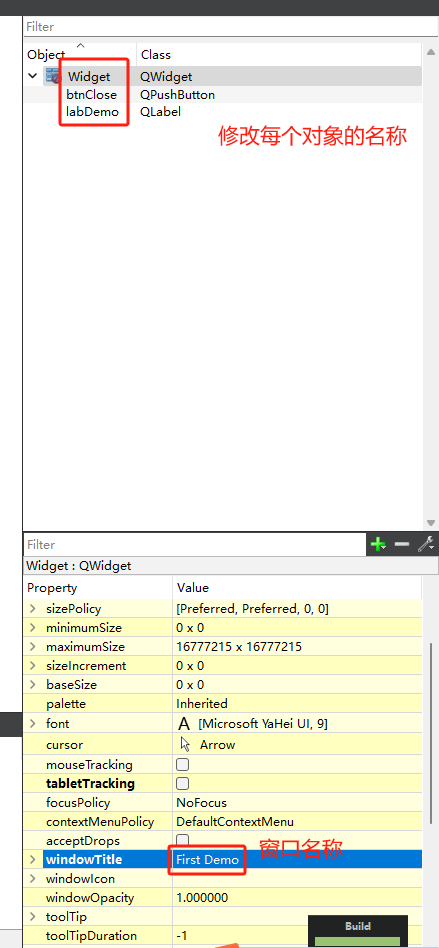Click the windowTitle value First Demo

pyautogui.click(x=207, y=859)
